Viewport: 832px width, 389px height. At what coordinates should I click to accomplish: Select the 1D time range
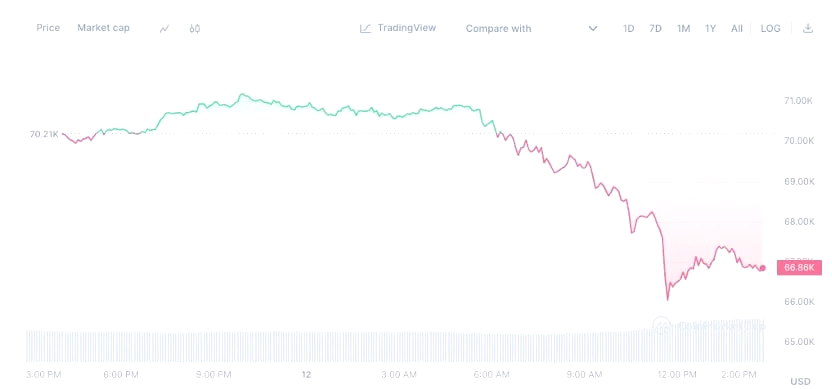click(629, 29)
